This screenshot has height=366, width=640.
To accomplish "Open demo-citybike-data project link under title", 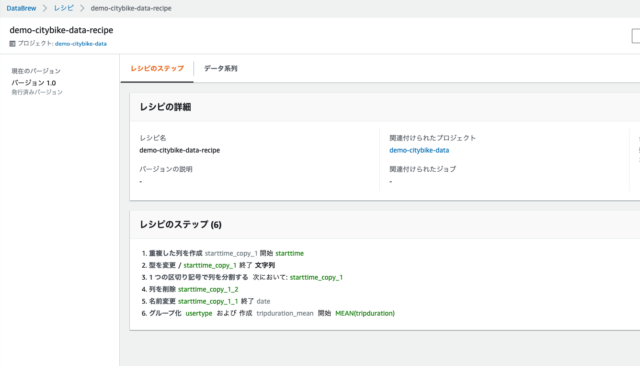I will [x=81, y=44].
